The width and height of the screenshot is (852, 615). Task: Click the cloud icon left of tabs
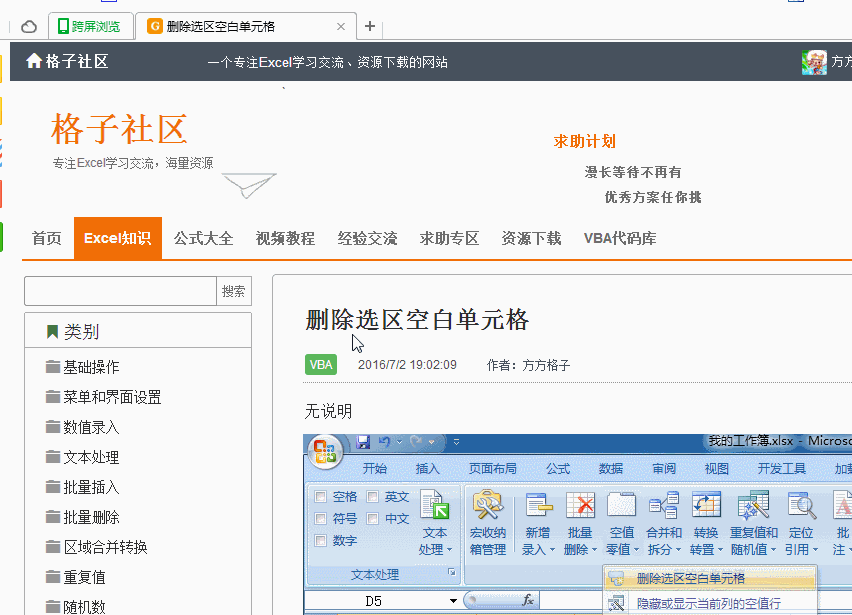pos(30,26)
